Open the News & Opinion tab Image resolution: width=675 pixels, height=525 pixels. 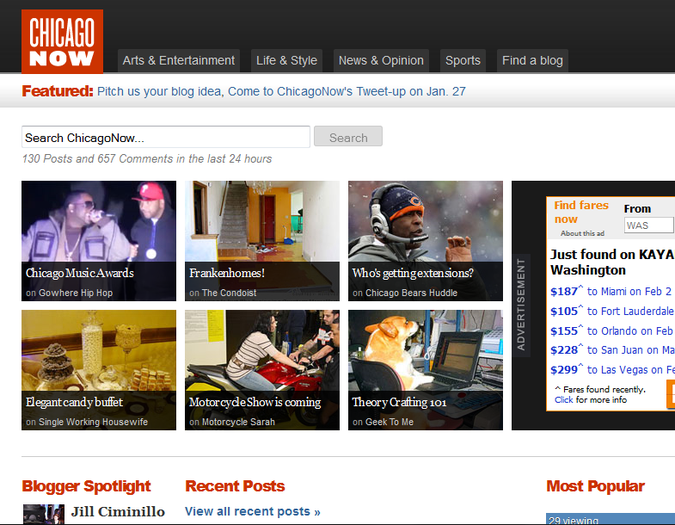(x=381, y=61)
